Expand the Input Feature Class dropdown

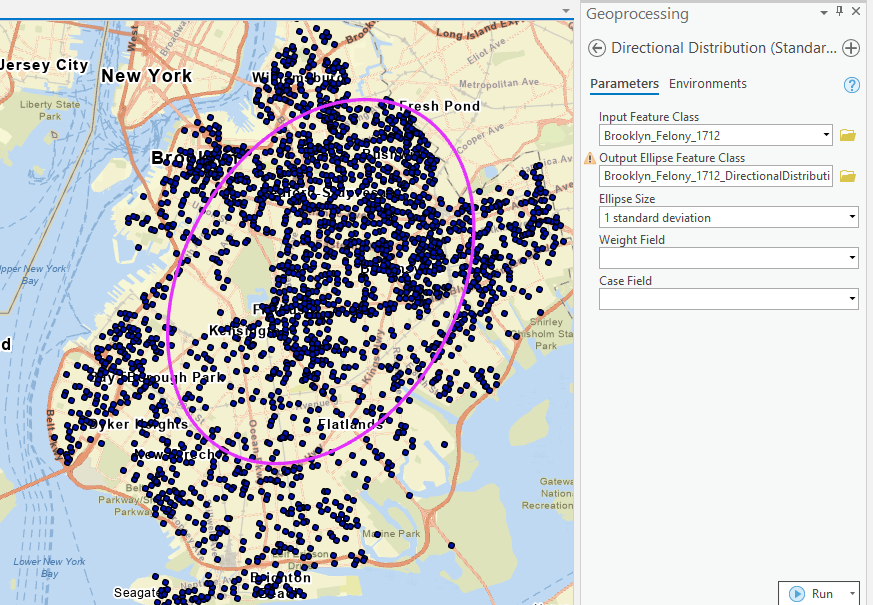point(826,135)
